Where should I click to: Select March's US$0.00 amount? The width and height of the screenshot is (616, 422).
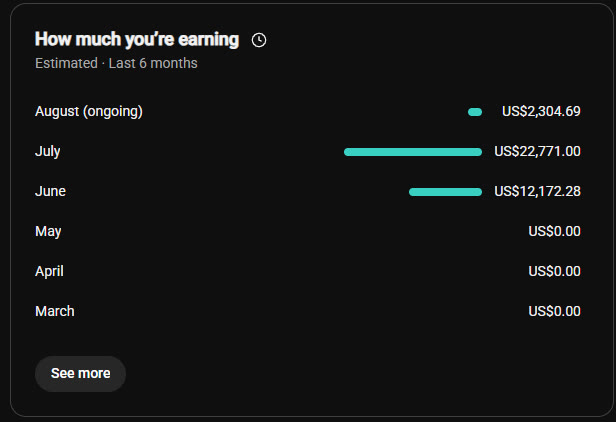click(x=554, y=311)
